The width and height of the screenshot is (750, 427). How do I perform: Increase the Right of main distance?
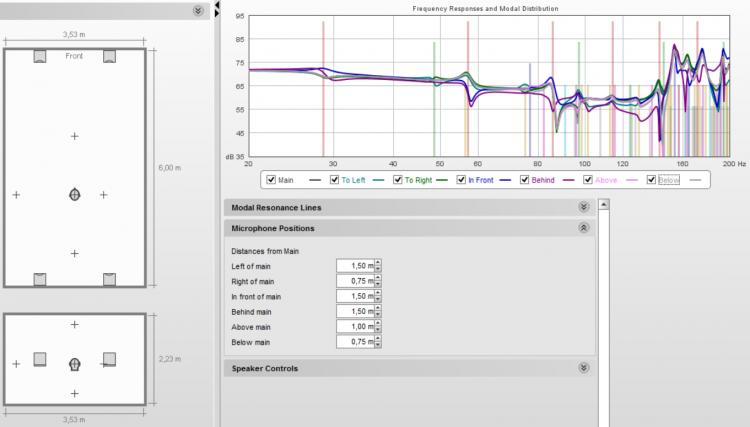378,278
